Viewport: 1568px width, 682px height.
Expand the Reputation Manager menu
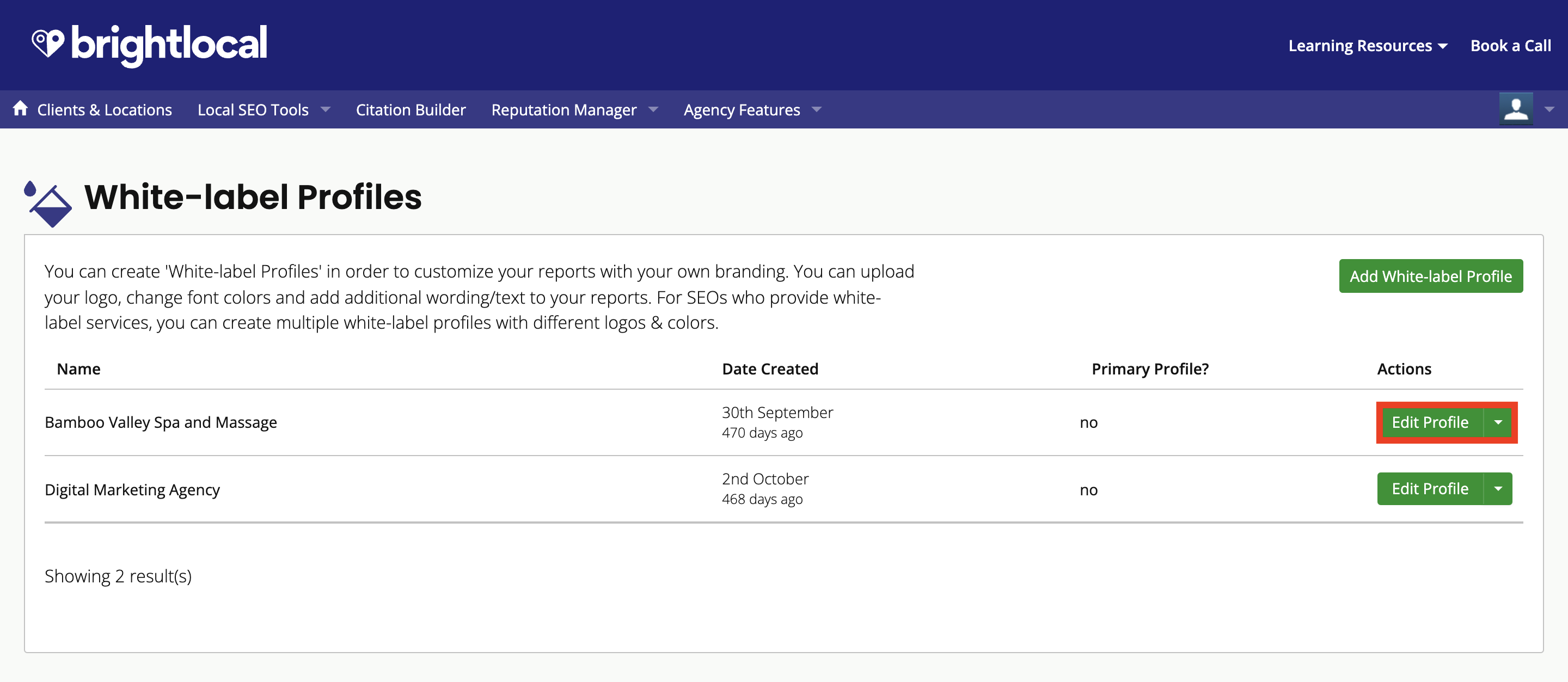tap(574, 109)
